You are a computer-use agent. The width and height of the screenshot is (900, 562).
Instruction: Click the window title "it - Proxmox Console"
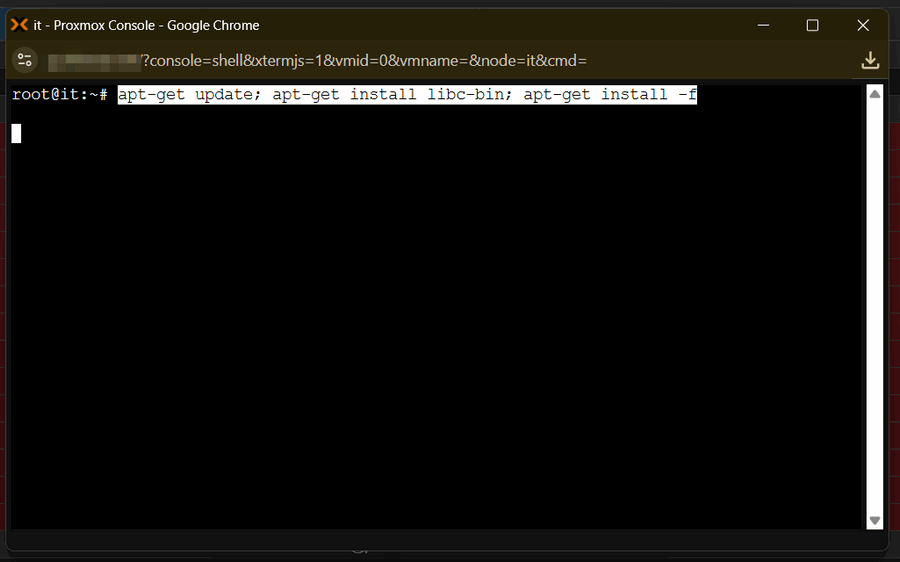click(146, 25)
